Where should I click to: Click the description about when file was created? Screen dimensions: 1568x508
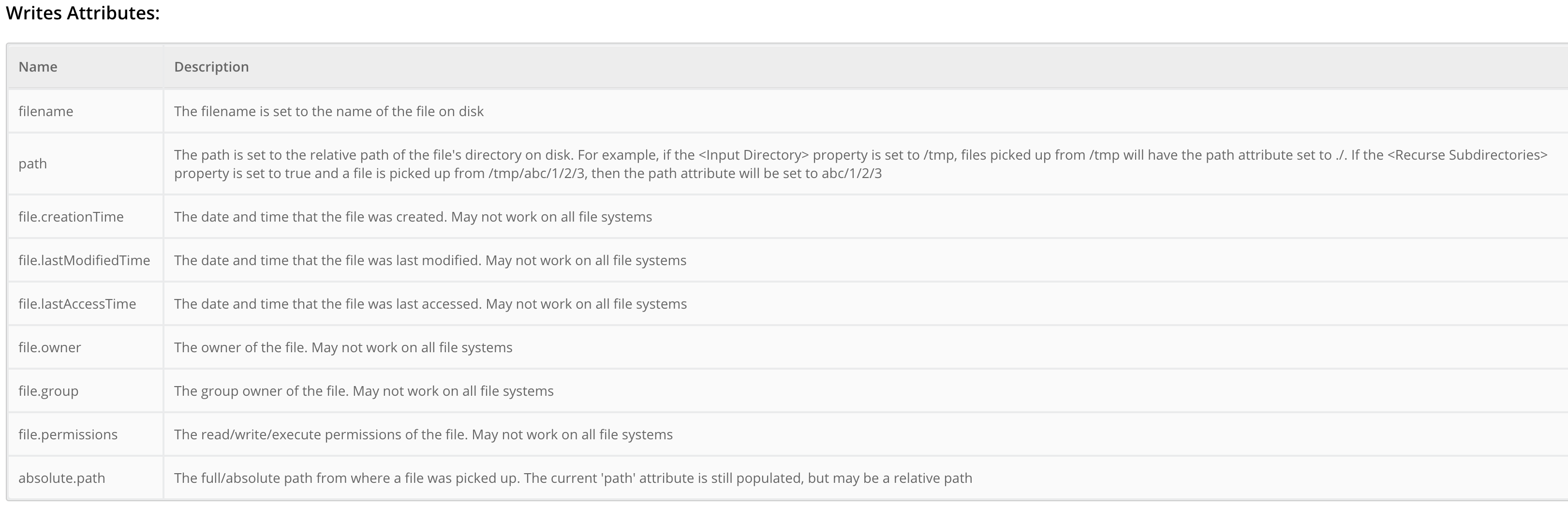[413, 217]
